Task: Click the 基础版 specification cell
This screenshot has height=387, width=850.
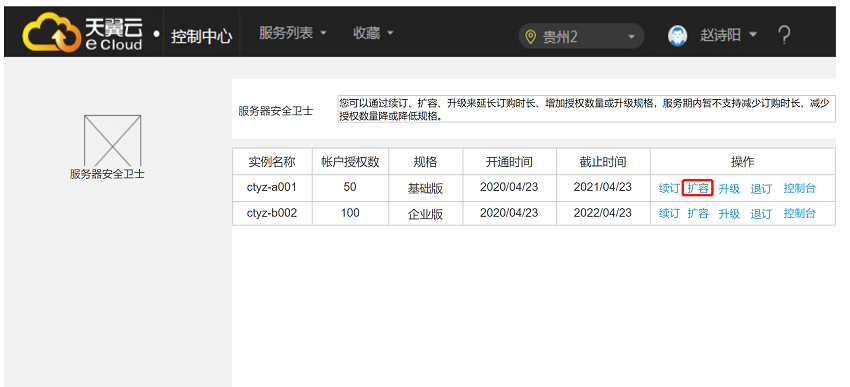Action: 426,189
